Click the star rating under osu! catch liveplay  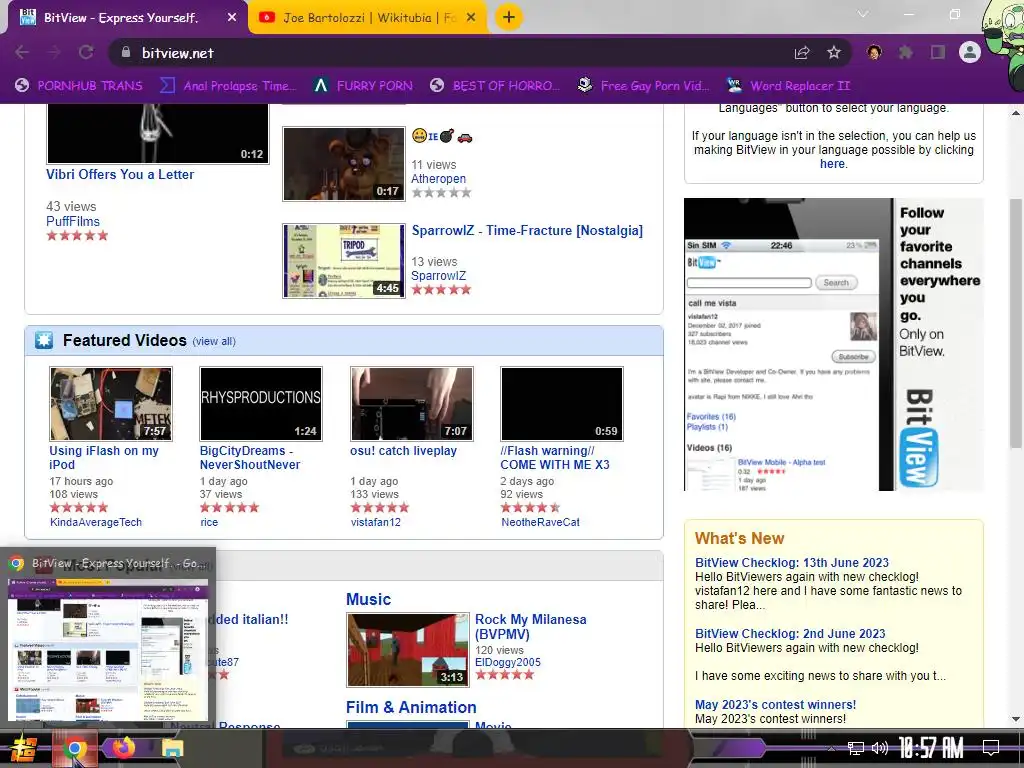point(379,507)
